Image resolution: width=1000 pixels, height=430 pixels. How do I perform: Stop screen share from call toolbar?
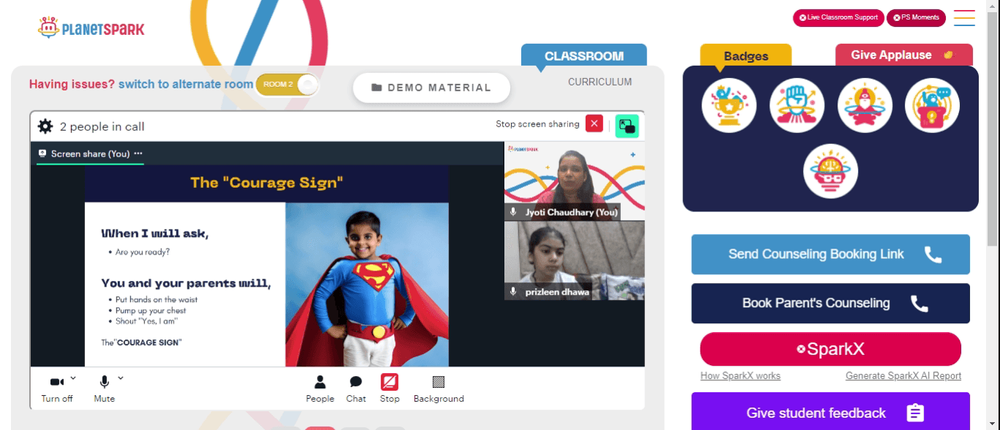(x=390, y=389)
